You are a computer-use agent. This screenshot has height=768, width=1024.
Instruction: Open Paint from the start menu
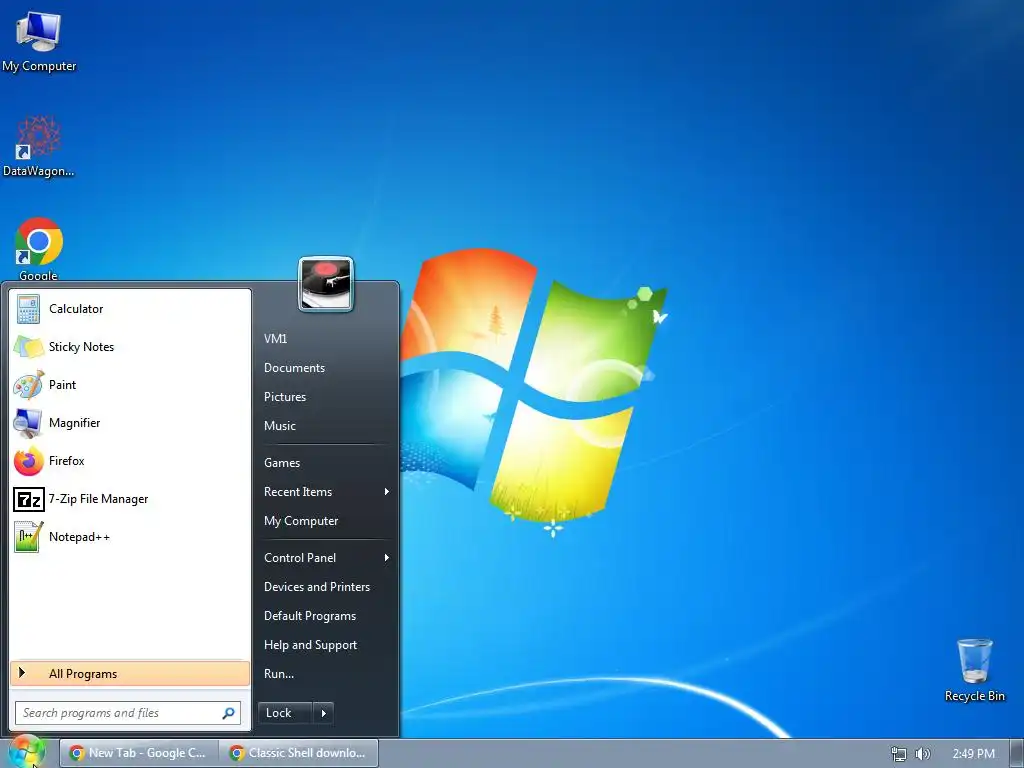pyautogui.click(x=130, y=385)
